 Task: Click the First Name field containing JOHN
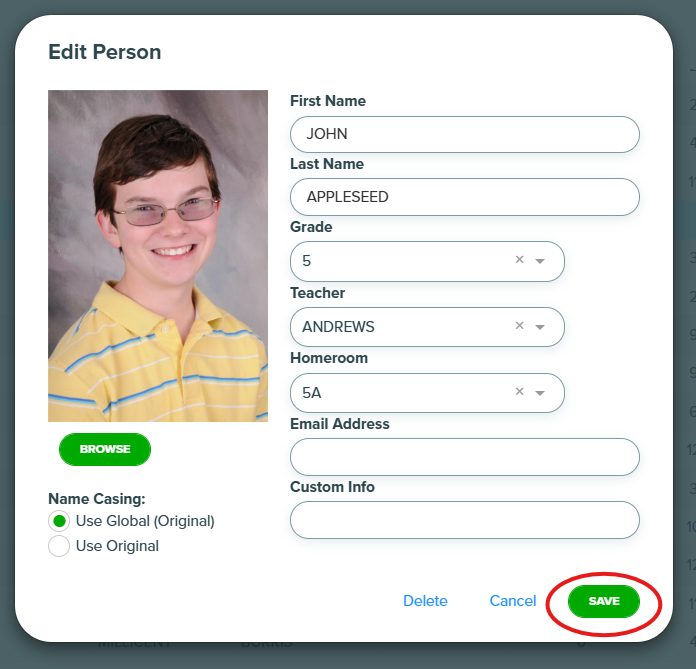465,135
